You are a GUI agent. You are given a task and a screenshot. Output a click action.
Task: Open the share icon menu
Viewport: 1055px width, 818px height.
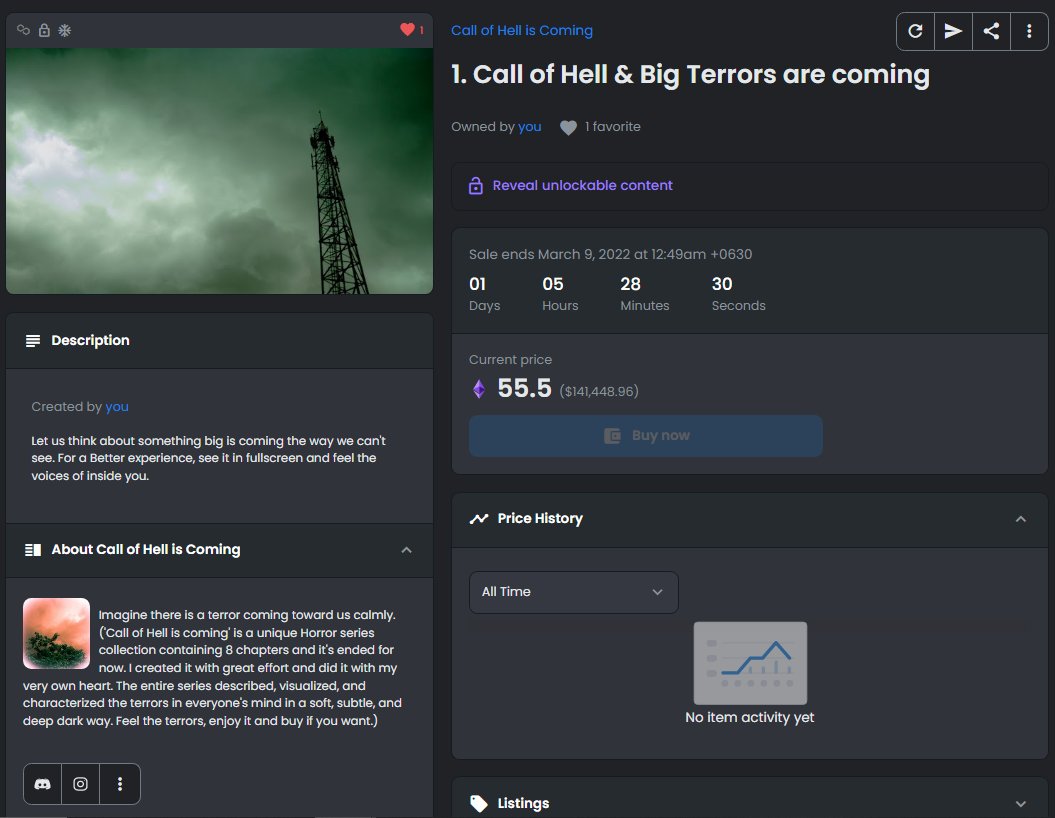point(991,31)
